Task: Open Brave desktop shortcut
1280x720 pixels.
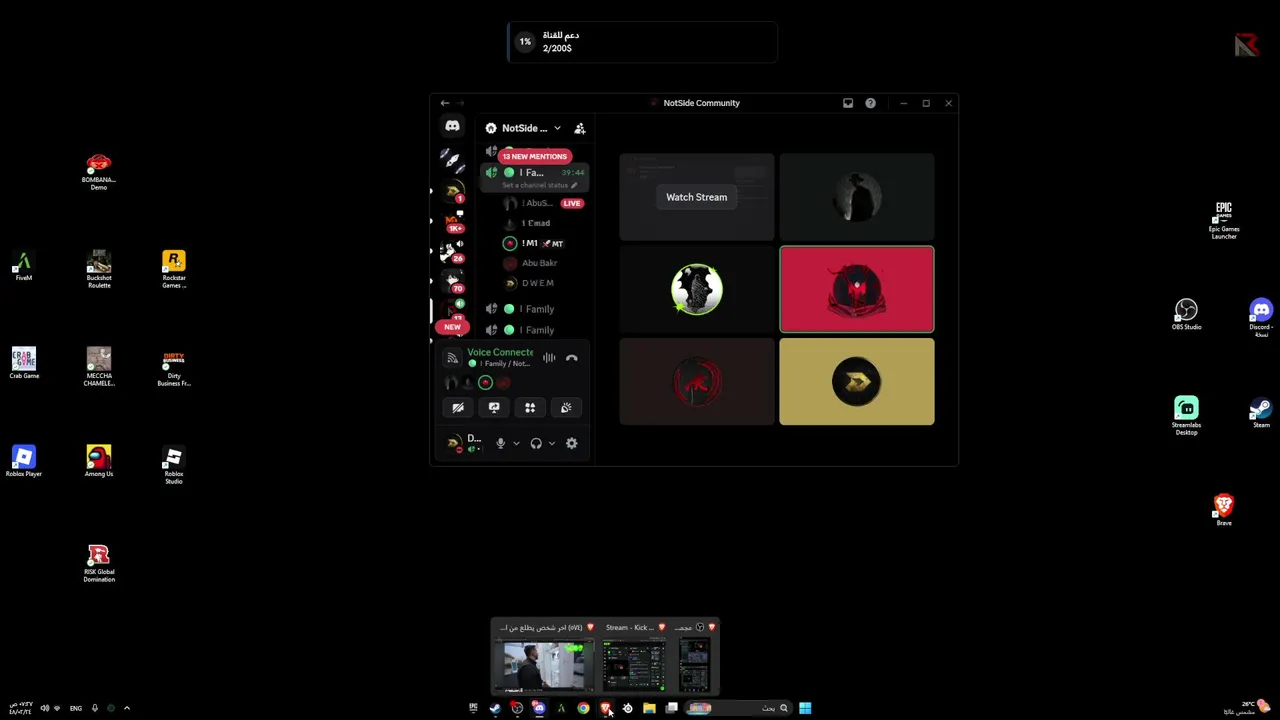Action: click(x=1224, y=510)
